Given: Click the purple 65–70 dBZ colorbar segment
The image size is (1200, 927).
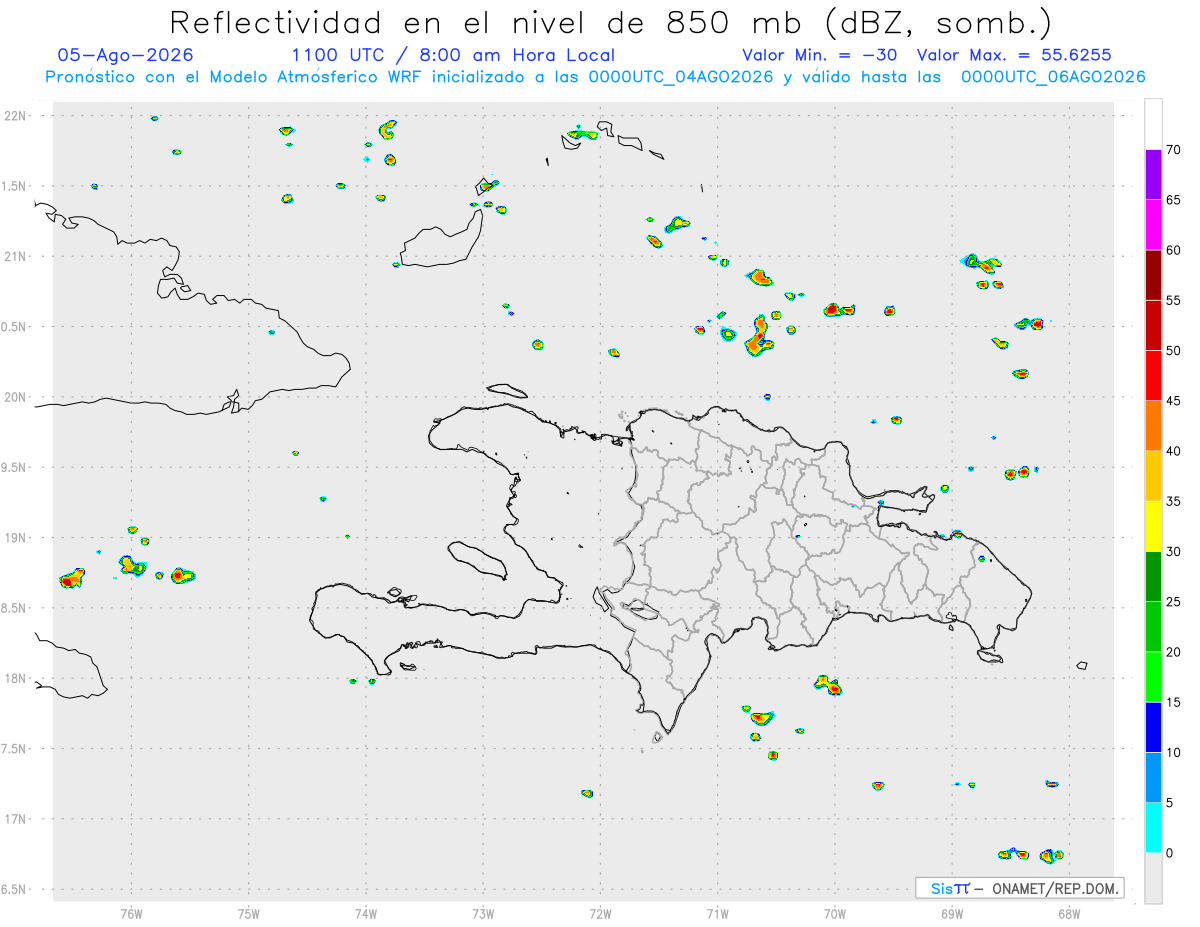Looking at the screenshot, I should coord(1153,175).
